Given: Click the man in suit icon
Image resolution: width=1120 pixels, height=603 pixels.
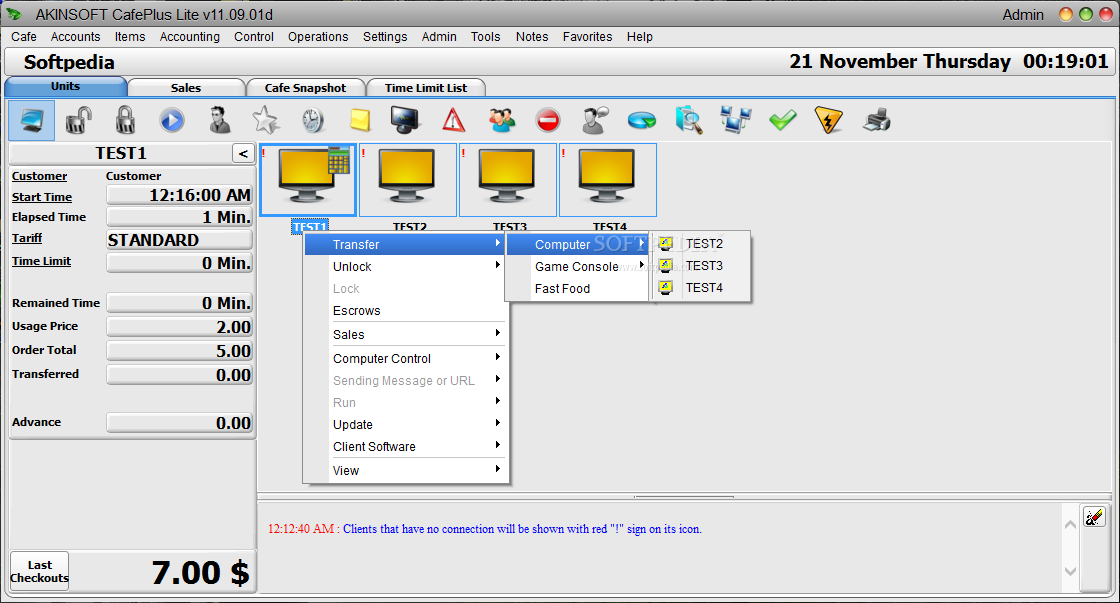Looking at the screenshot, I should (219, 120).
